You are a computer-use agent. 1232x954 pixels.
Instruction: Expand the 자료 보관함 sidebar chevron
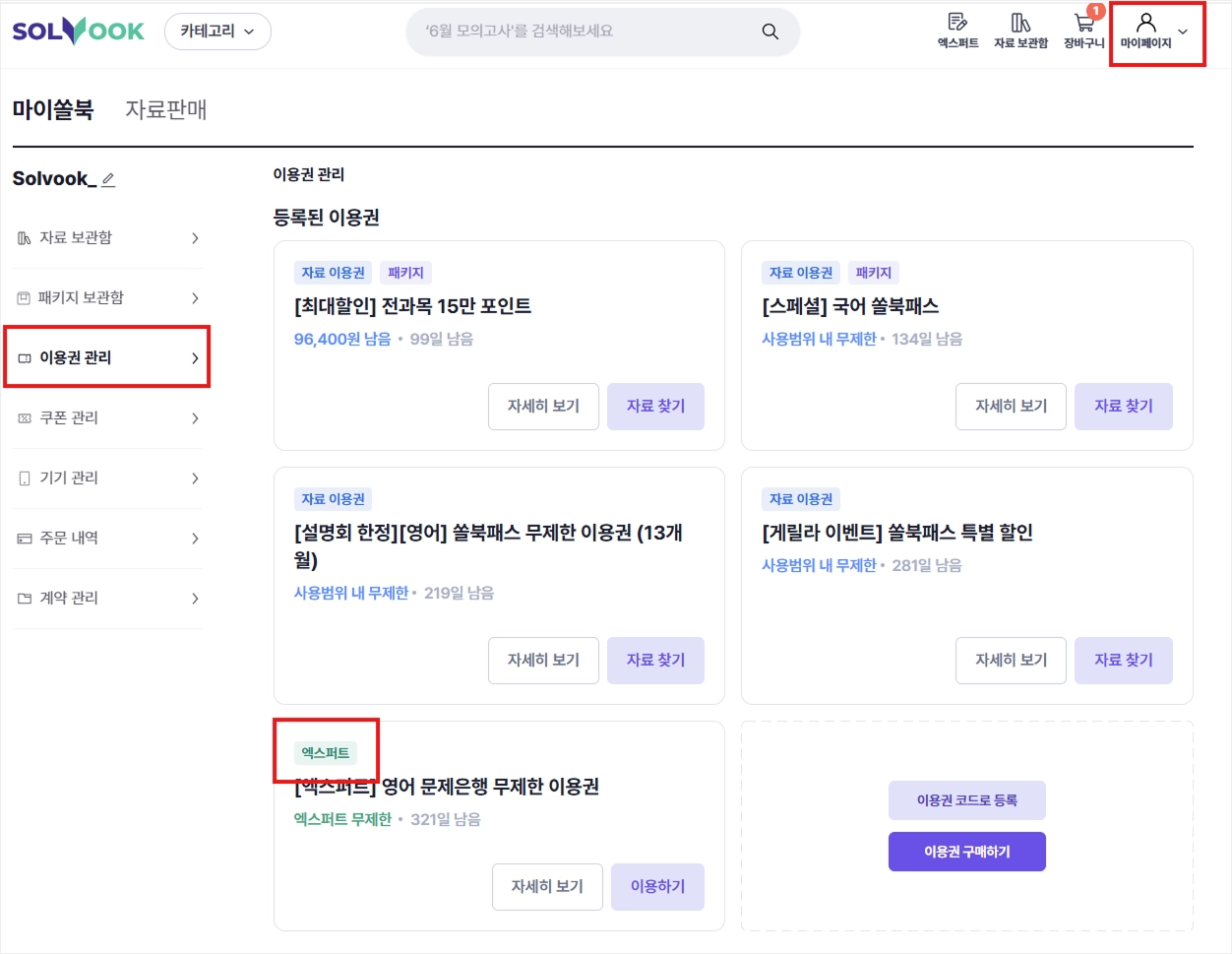click(195, 238)
